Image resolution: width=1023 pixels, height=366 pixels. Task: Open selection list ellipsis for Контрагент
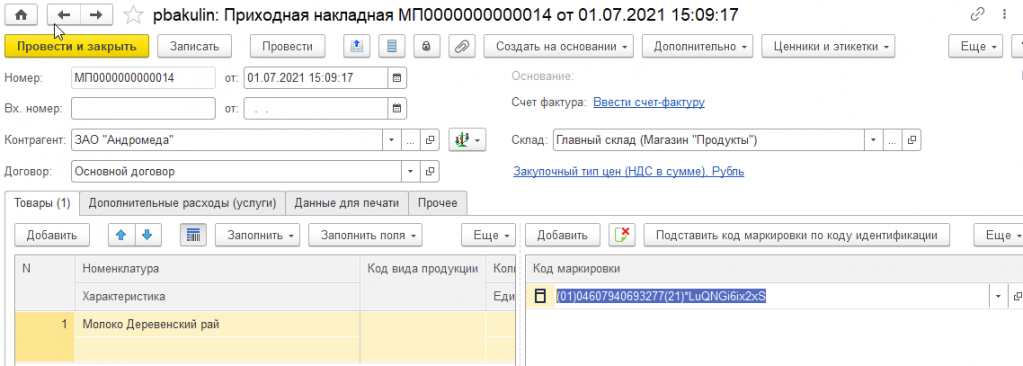(x=411, y=140)
